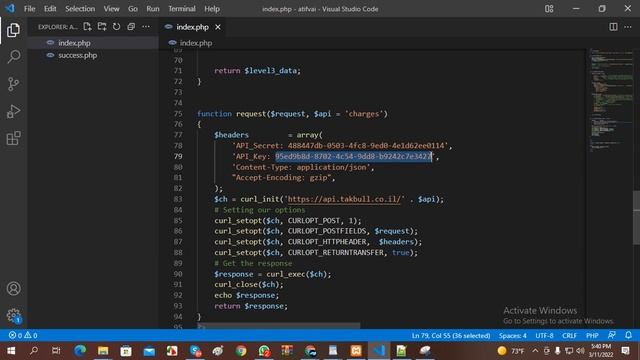
Task: Open the Accounts menu icon
Action: pyautogui.click(x=13, y=289)
